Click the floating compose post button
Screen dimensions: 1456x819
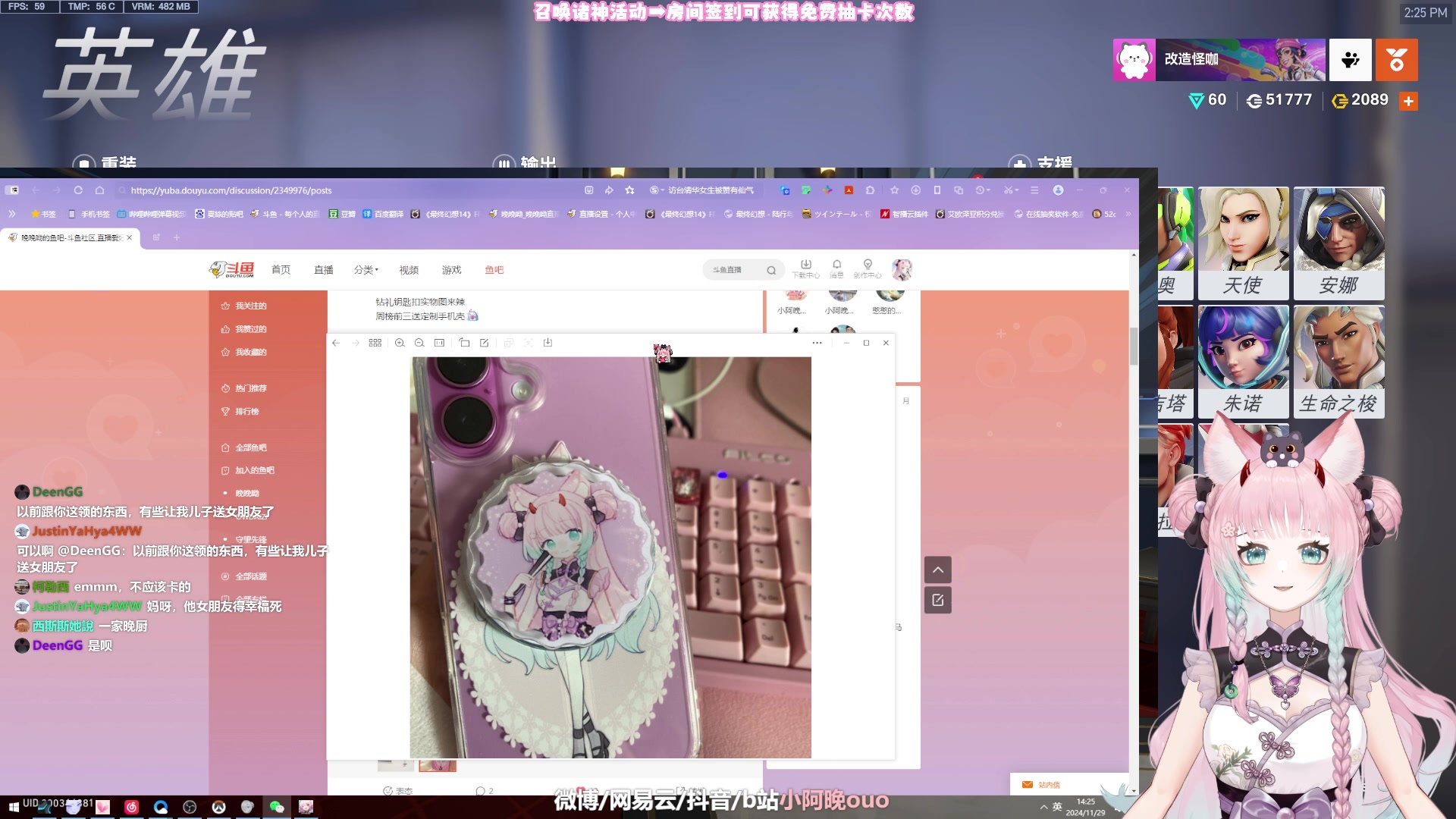point(938,600)
